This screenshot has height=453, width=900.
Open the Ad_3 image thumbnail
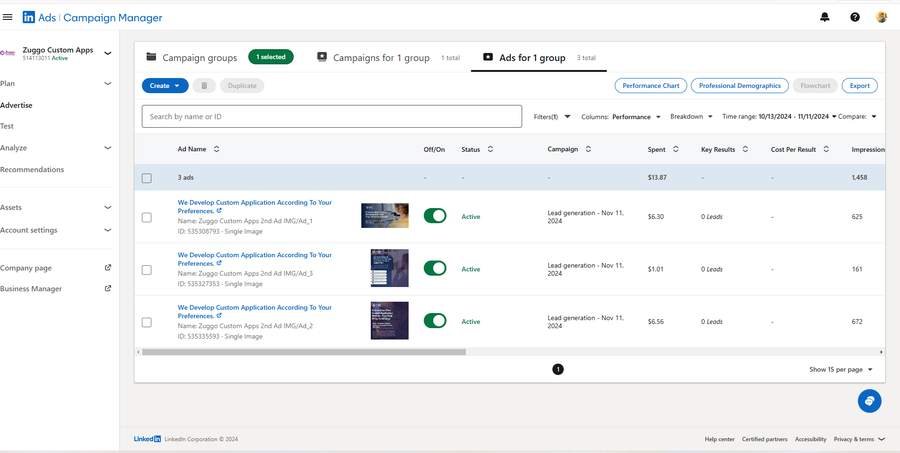(390, 268)
